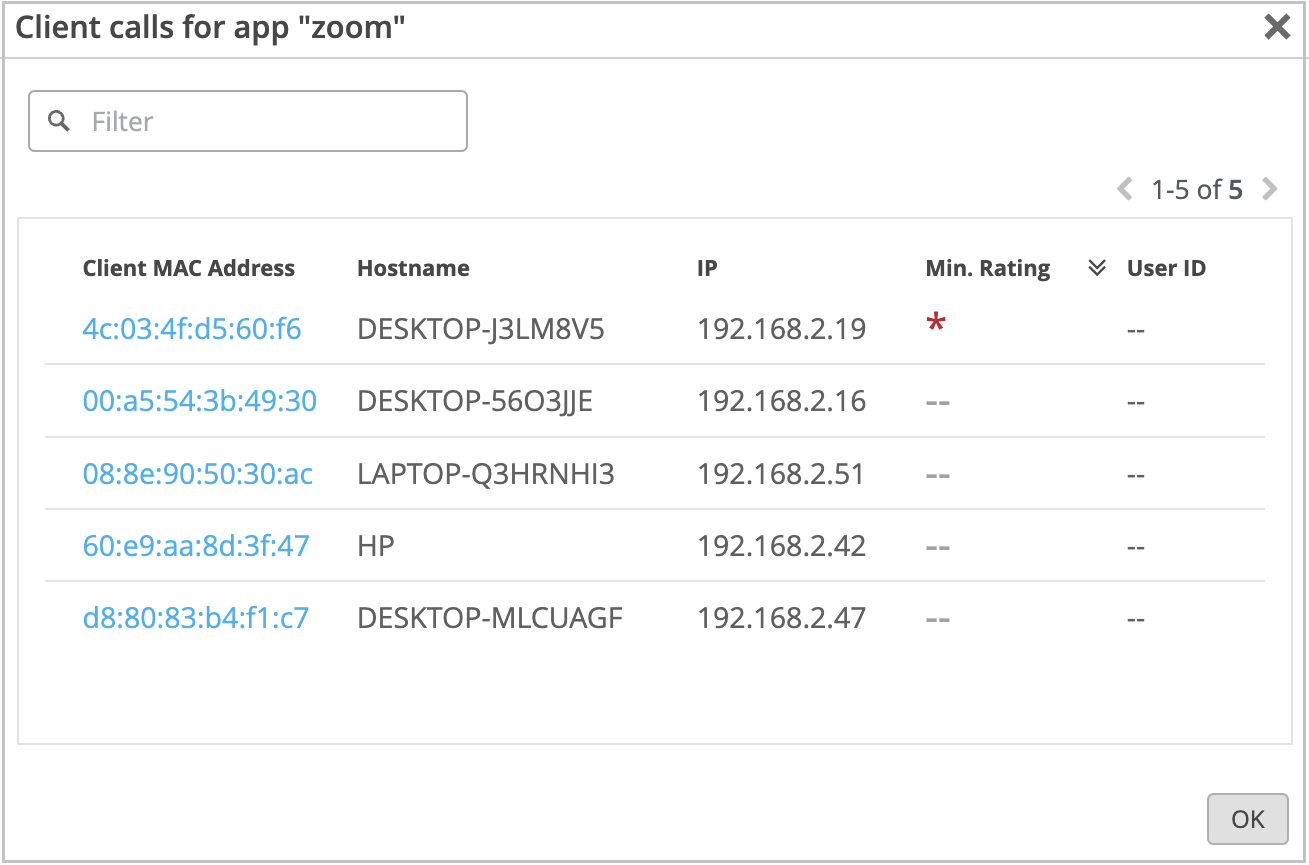The width and height of the screenshot is (1309, 865).
Task: Open MAC address 00:a5:54:3b:49:30
Action: point(199,401)
